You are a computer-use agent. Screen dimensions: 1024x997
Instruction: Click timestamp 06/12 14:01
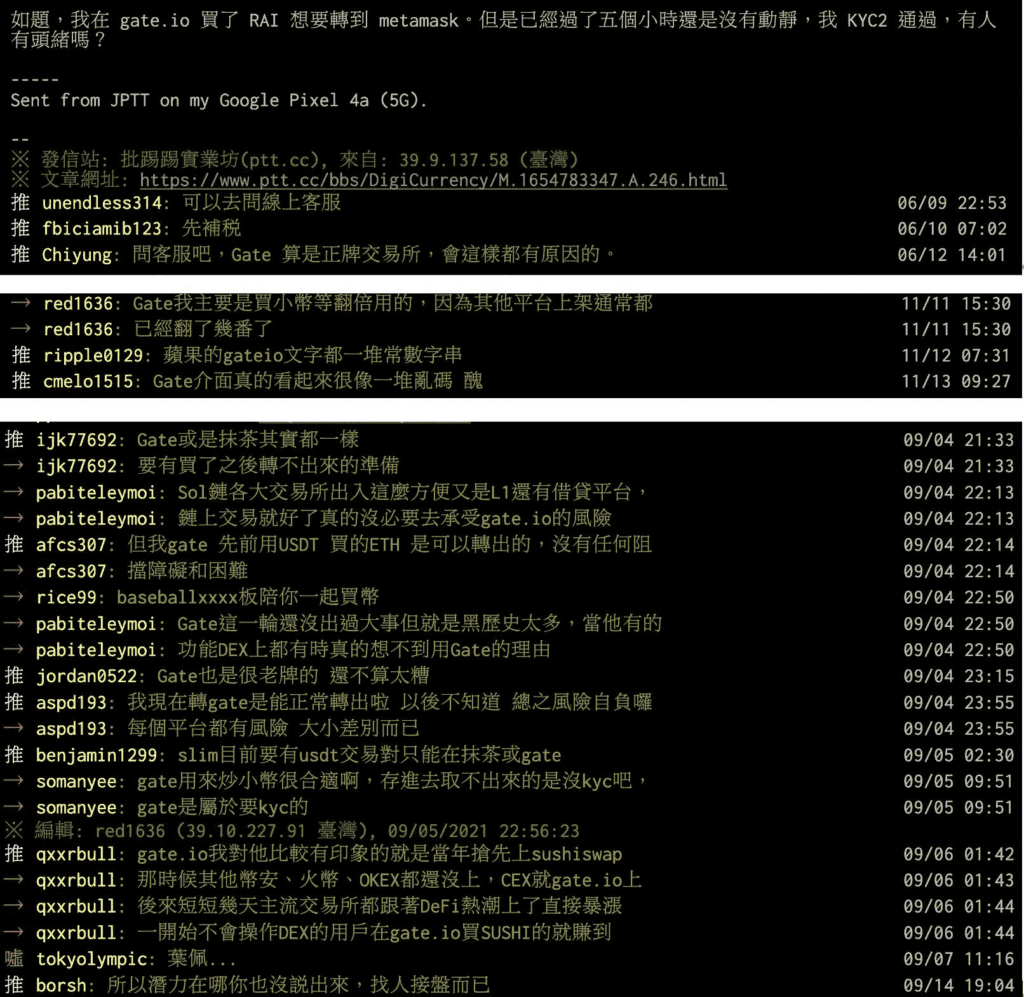pos(952,255)
